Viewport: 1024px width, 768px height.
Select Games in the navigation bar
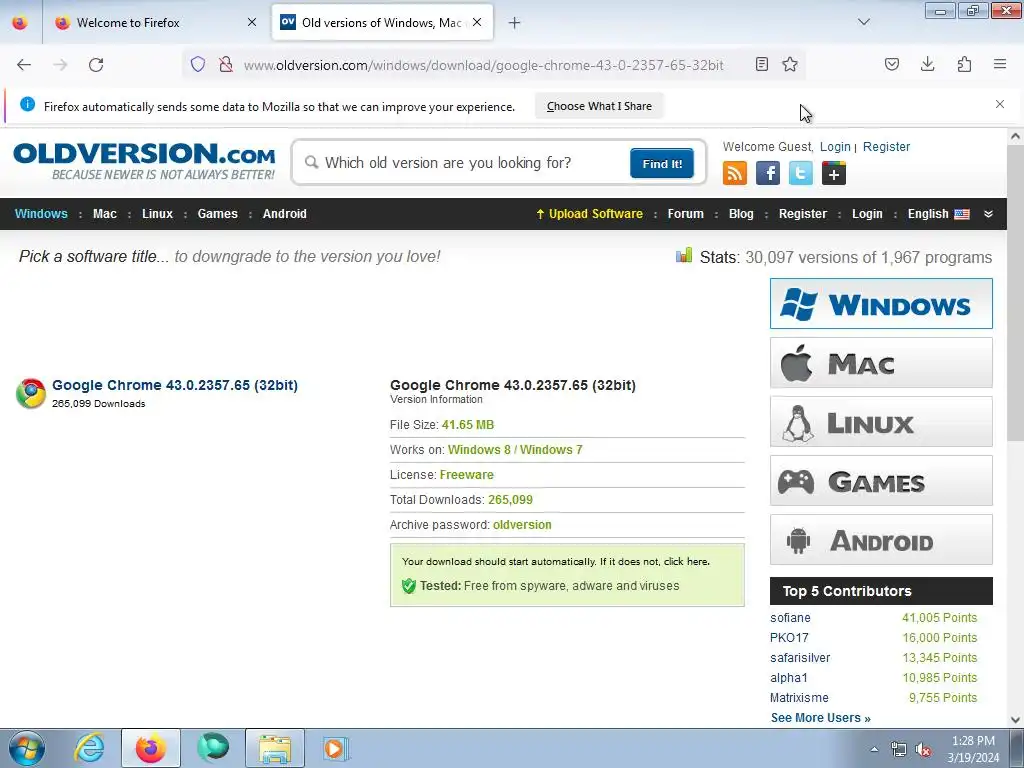[x=217, y=214]
